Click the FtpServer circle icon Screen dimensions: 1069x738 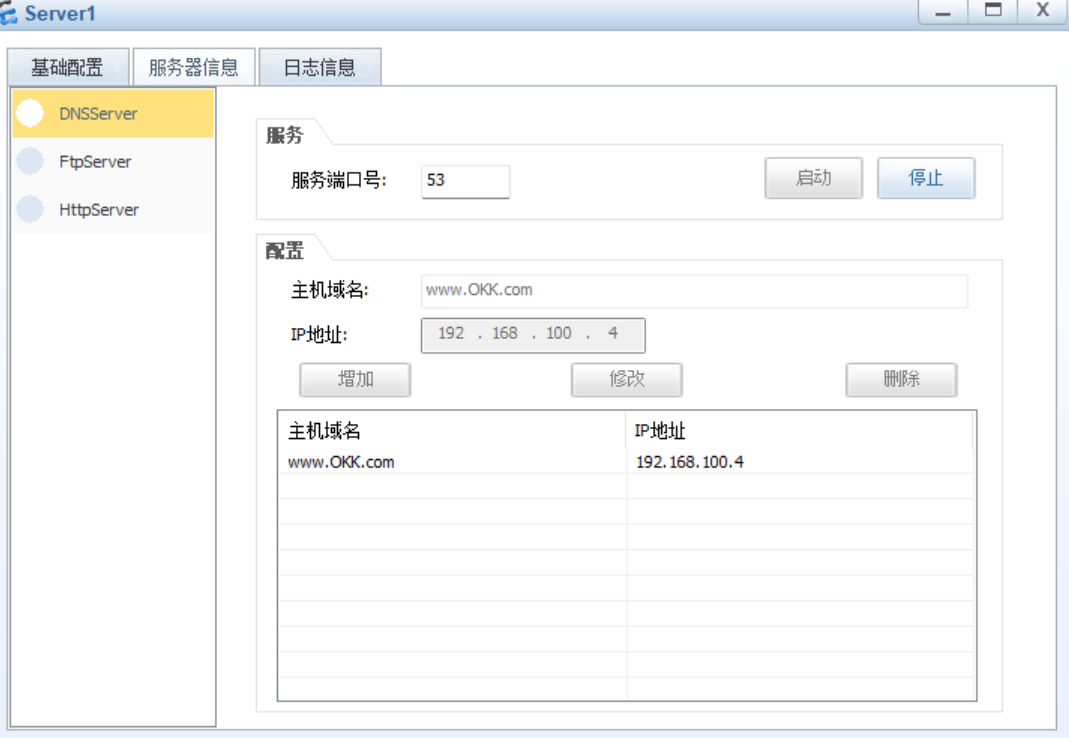pos(30,162)
